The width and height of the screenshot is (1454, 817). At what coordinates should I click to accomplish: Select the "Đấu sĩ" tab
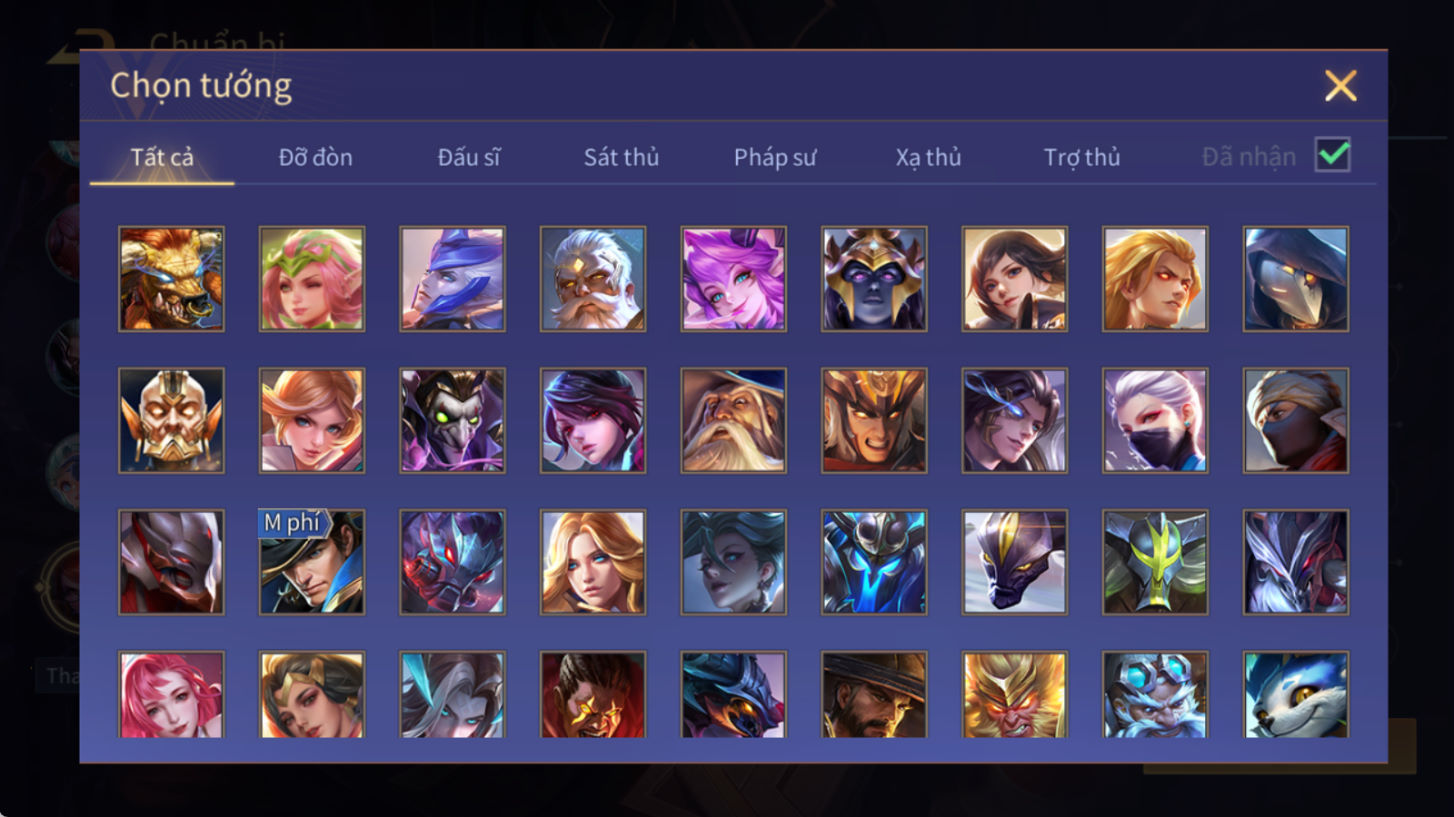(469, 157)
